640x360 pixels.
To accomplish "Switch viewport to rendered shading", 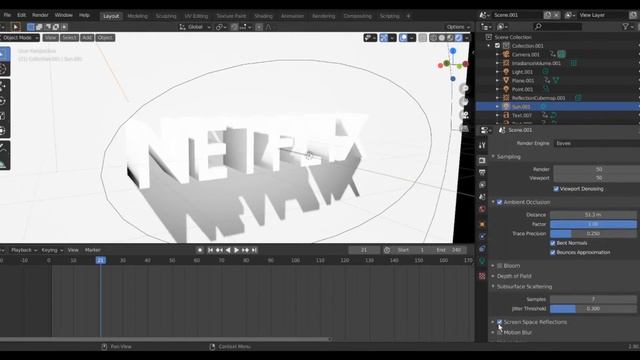I will [x=459, y=38].
